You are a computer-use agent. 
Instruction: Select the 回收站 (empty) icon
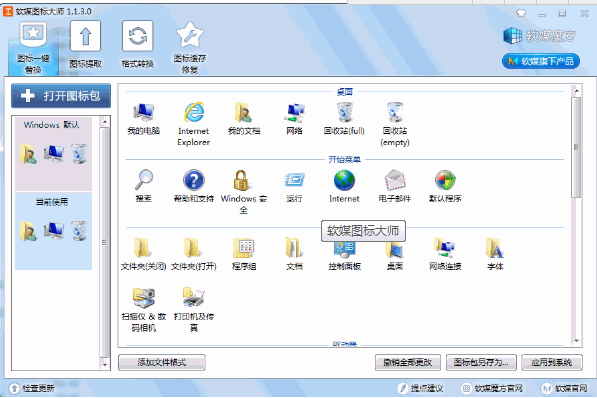(395, 124)
